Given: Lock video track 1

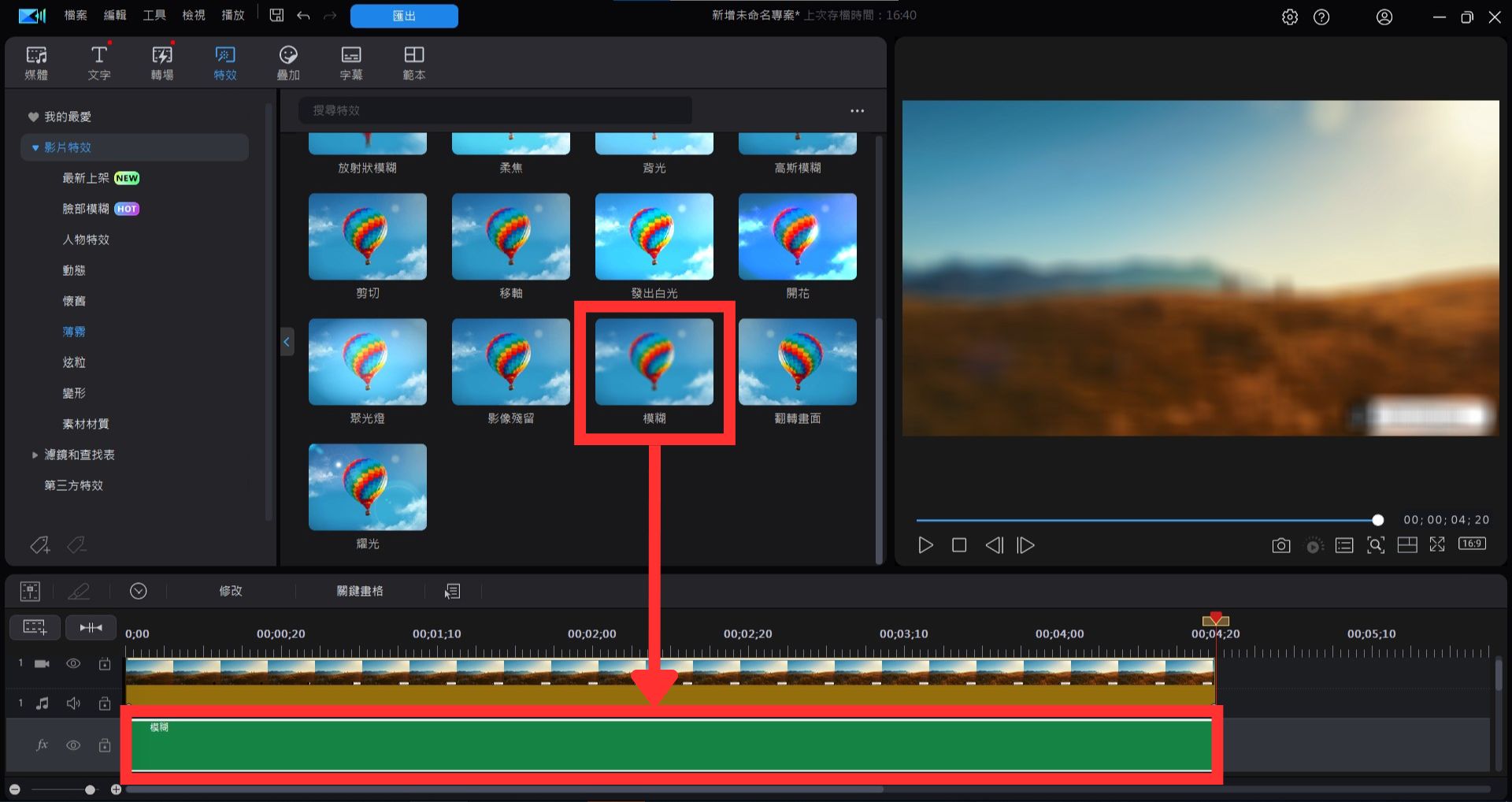Looking at the screenshot, I should click(105, 664).
